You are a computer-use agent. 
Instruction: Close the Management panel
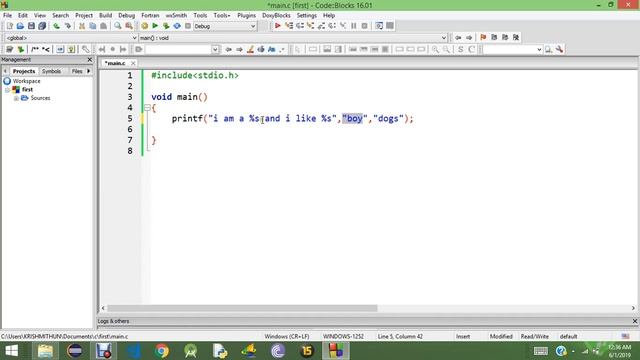[90, 60]
